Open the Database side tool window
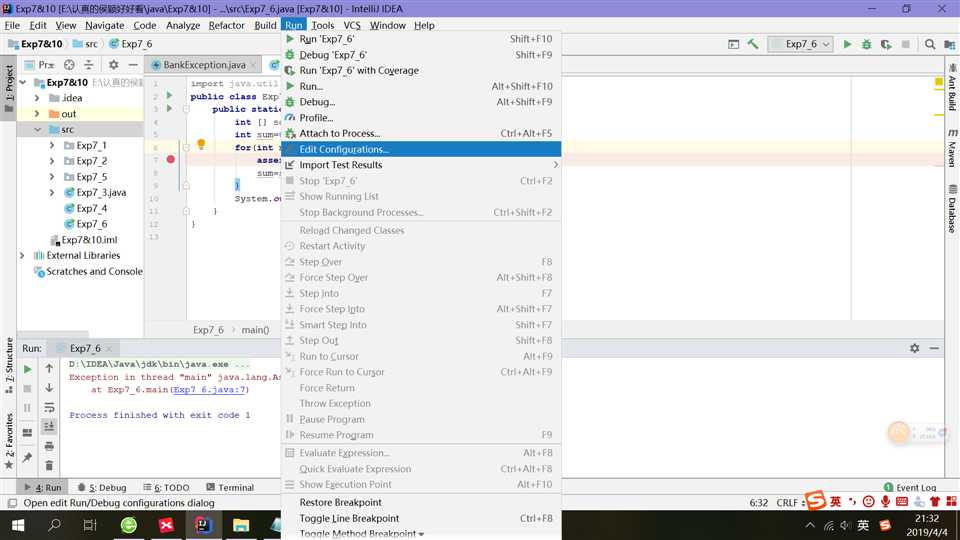Screen dimensions: 960x540 click(x=952, y=209)
